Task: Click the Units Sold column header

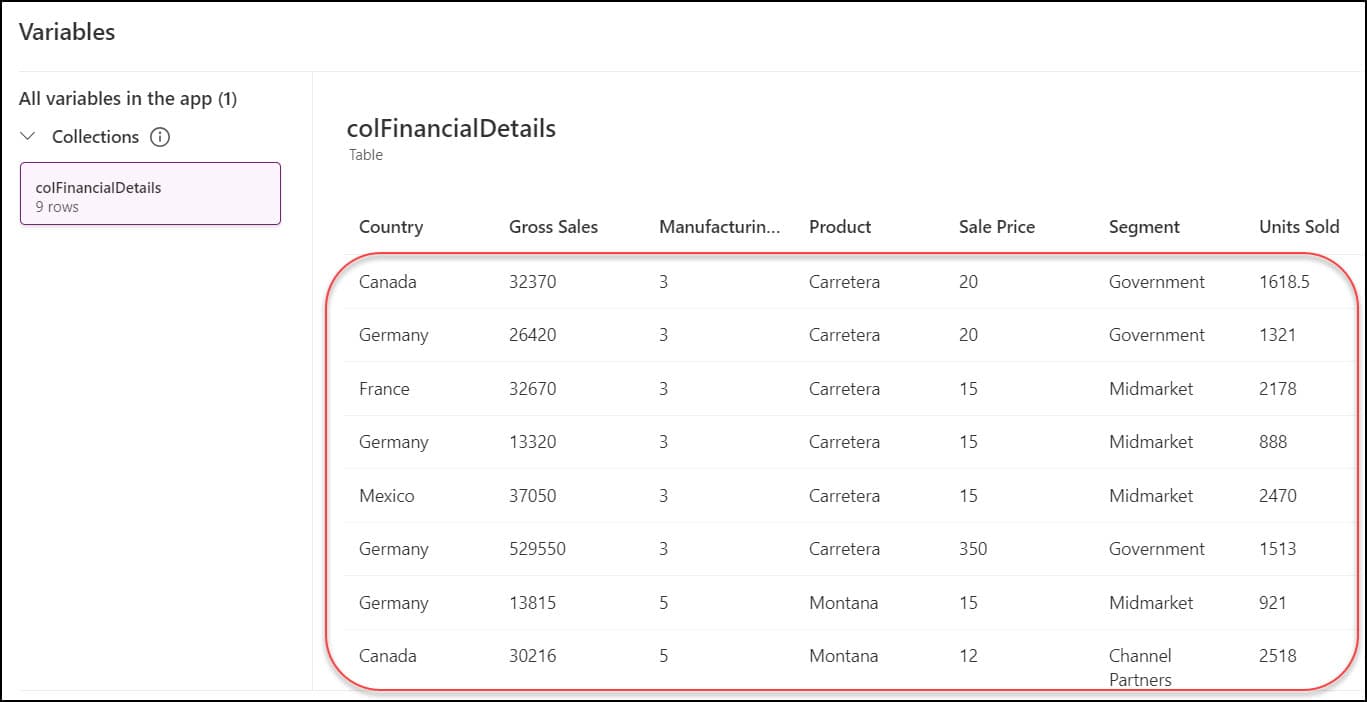Action: 1299,227
